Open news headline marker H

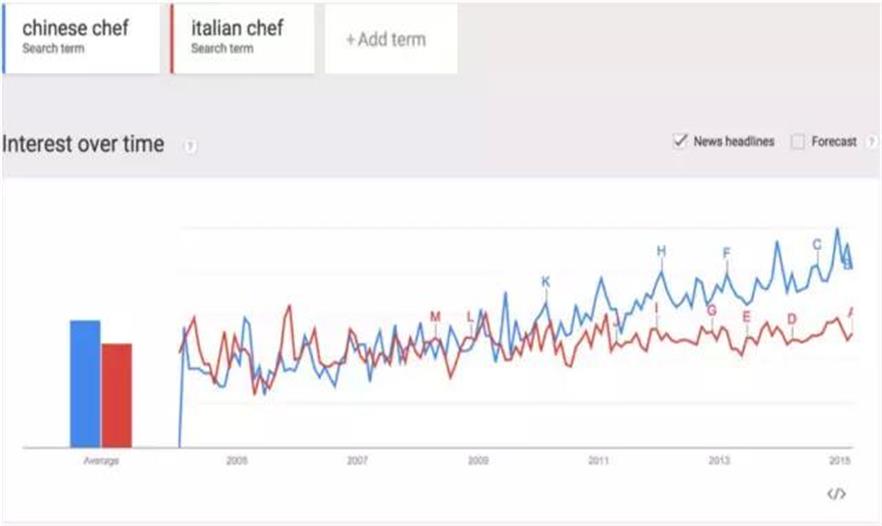(661, 250)
